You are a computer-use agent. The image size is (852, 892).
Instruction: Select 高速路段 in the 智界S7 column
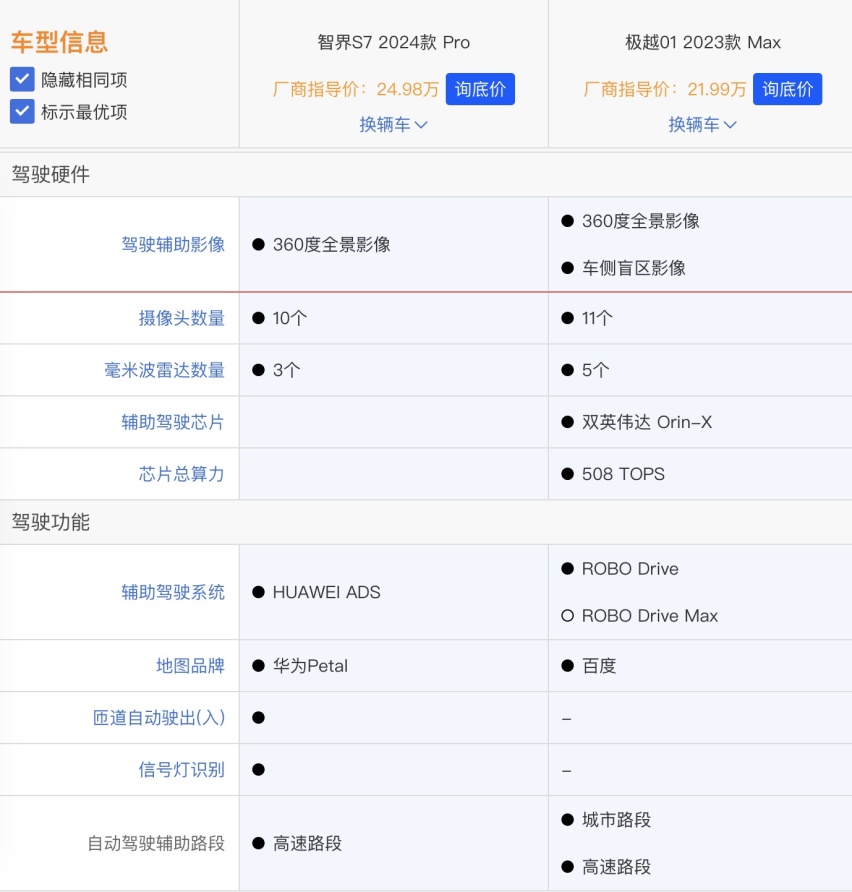307,843
